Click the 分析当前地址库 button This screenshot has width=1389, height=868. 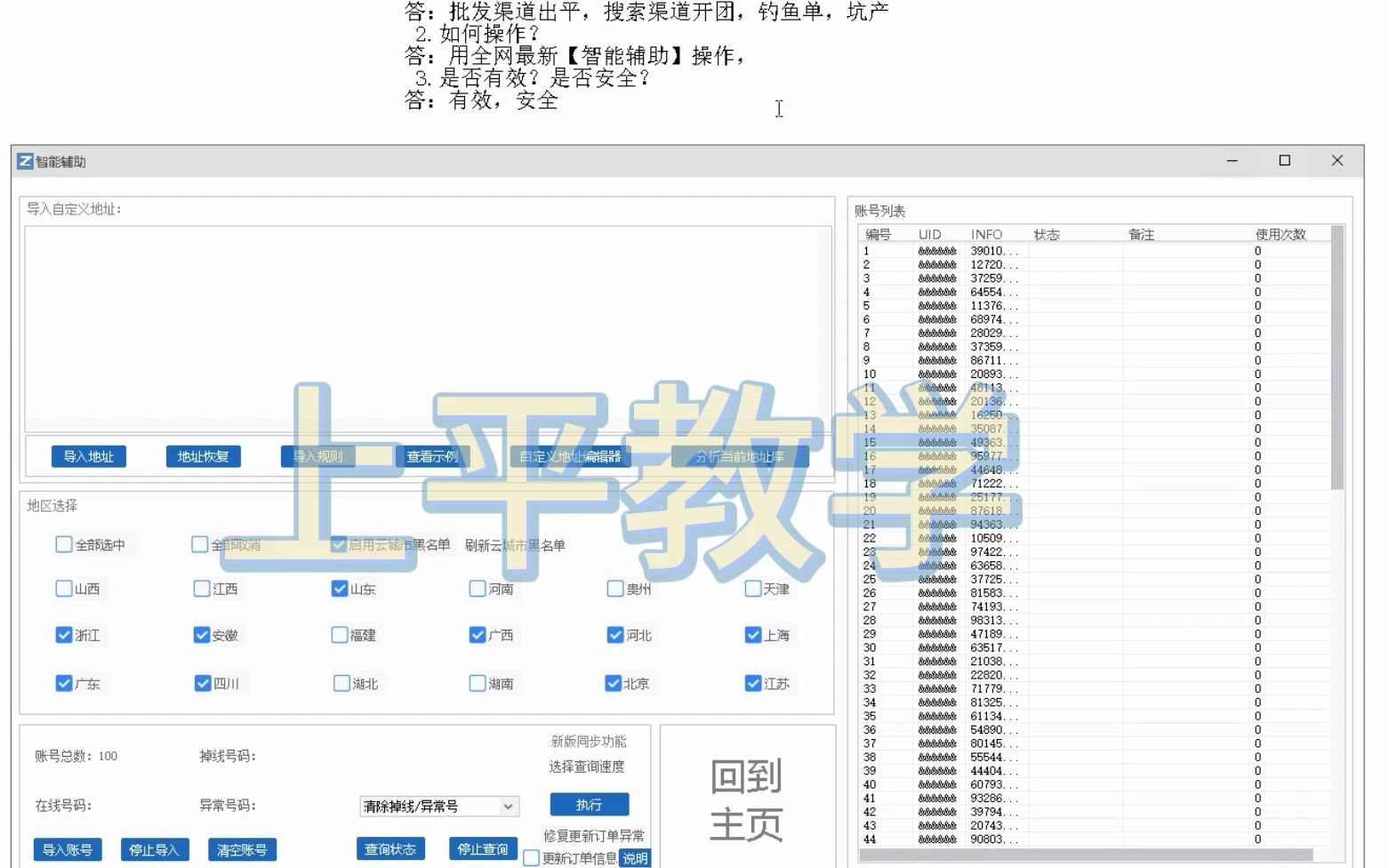(x=740, y=456)
